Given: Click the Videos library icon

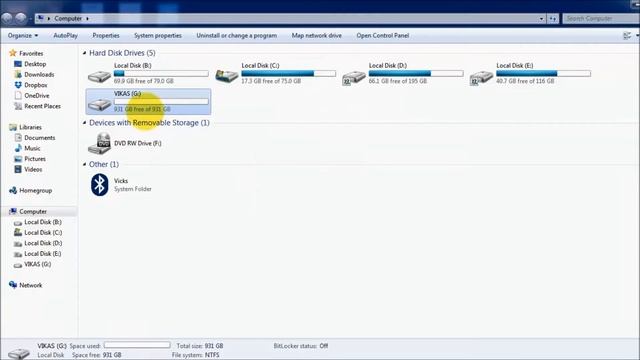Looking at the screenshot, I should (x=18, y=169).
